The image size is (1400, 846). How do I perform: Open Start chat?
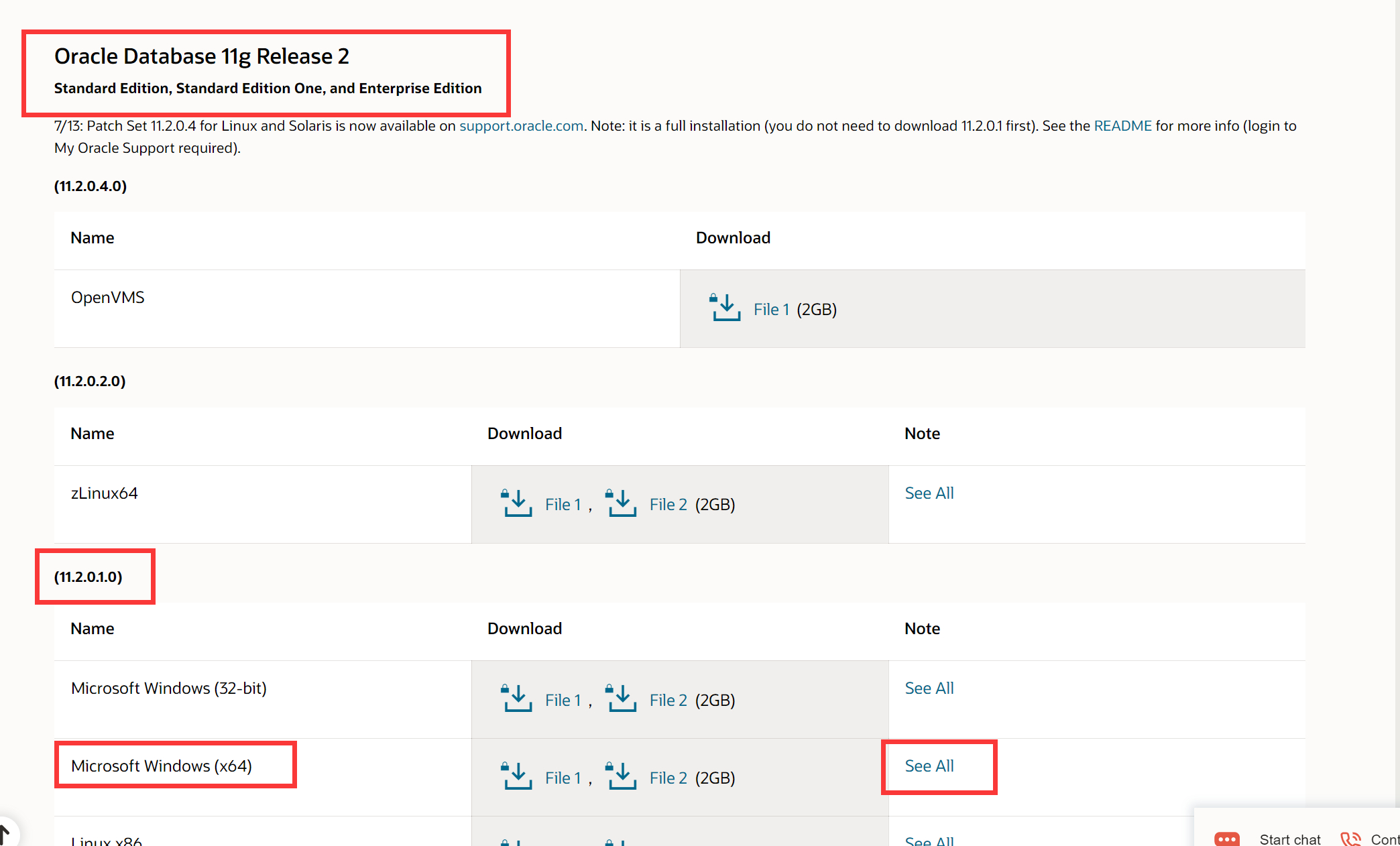[x=1289, y=839]
